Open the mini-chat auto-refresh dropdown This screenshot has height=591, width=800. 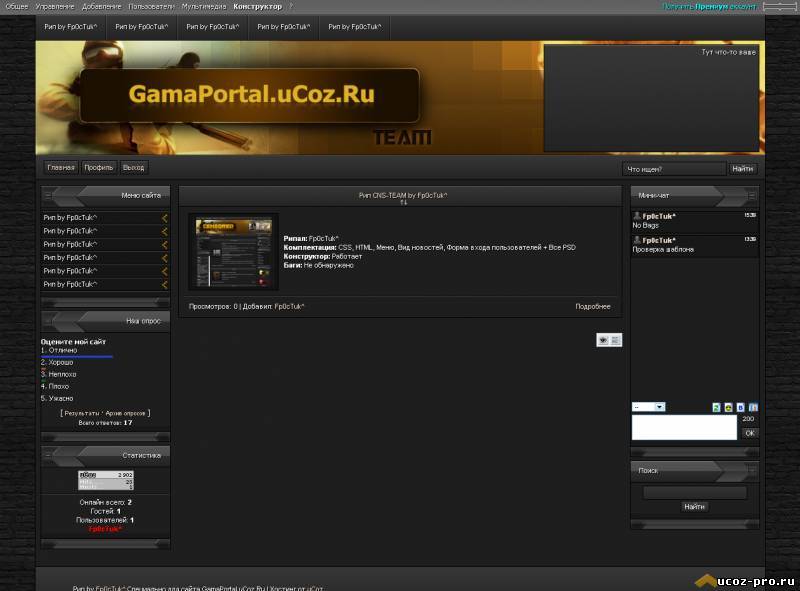(x=648, y=407)
